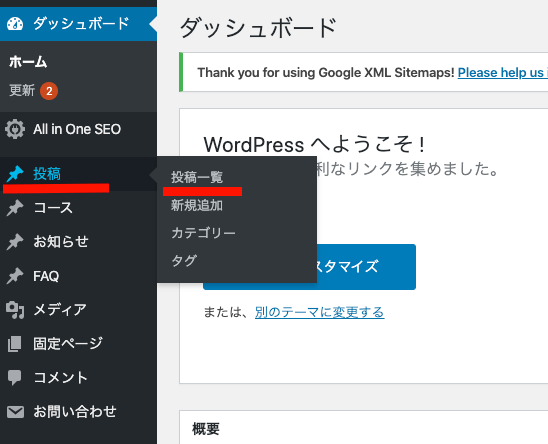The image size is (548, 444).
Task: Click the pin icon beside コース
Action: [15, 208]
